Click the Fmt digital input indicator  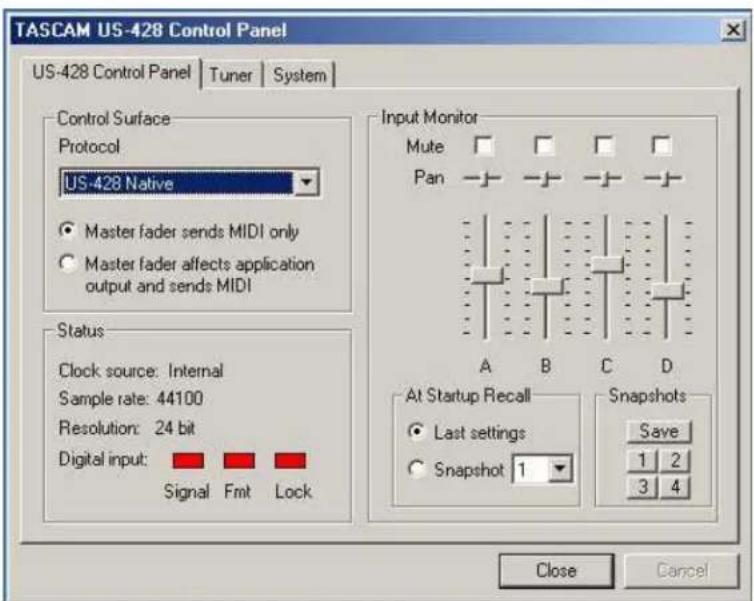(x=239, y=461)
